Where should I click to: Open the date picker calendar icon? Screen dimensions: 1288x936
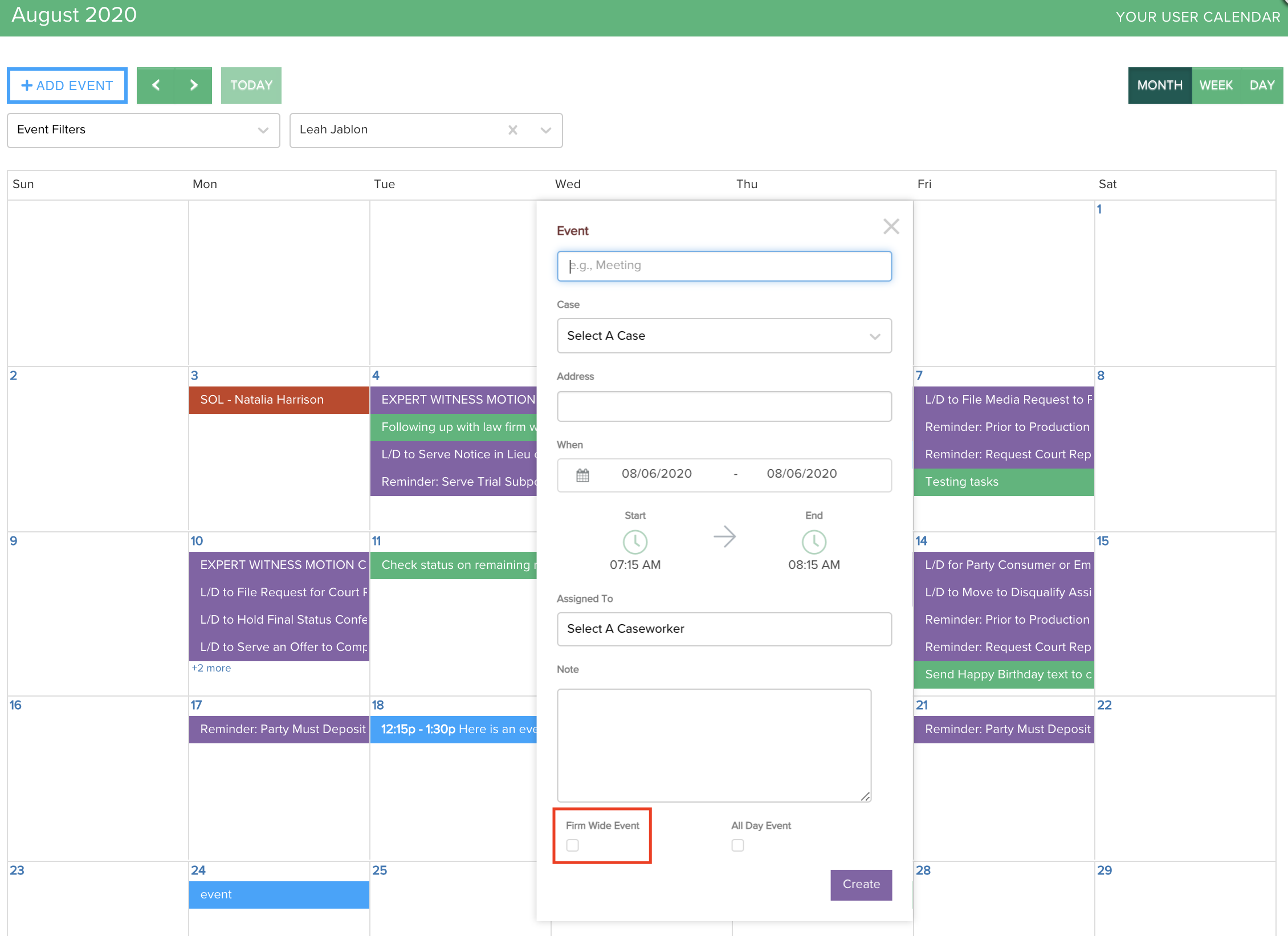582,475
